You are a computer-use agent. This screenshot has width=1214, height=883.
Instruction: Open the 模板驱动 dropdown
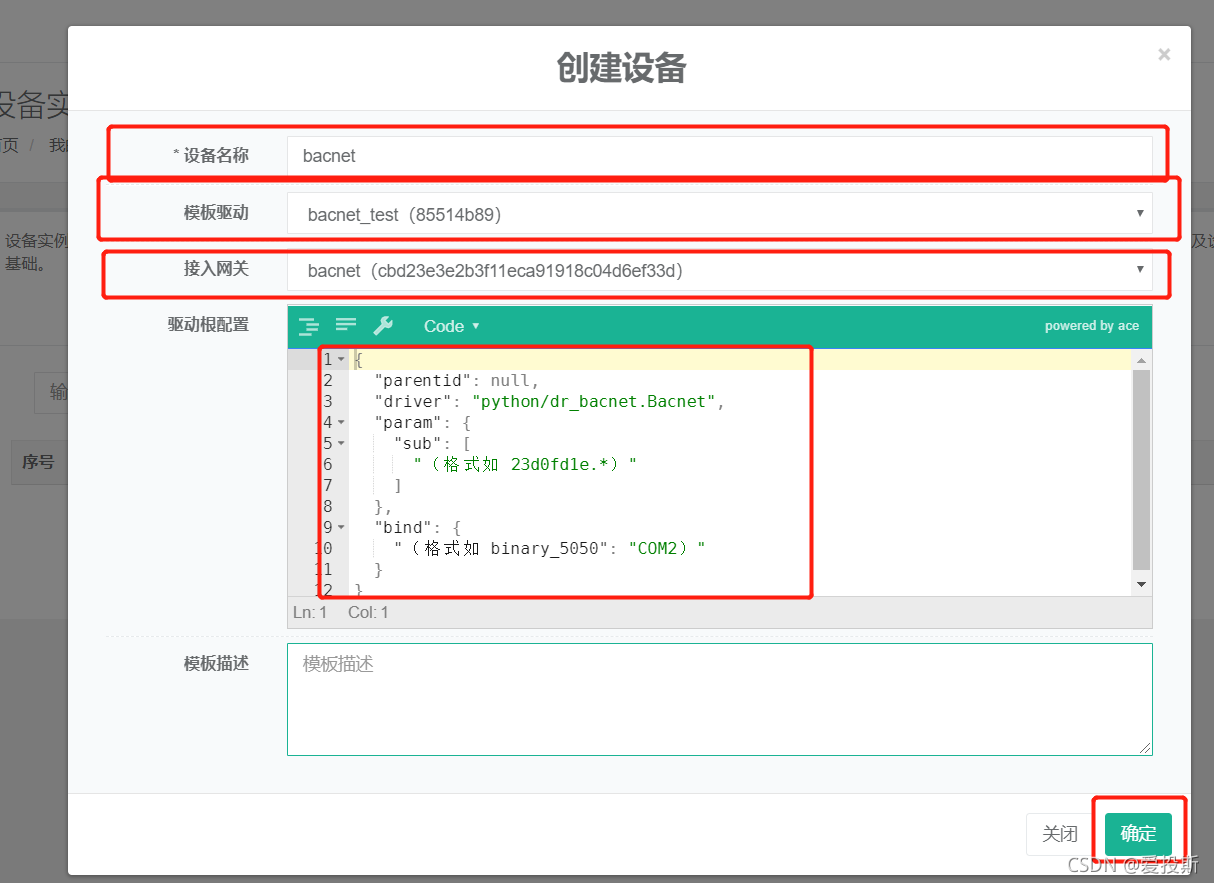tap(719, 214)
